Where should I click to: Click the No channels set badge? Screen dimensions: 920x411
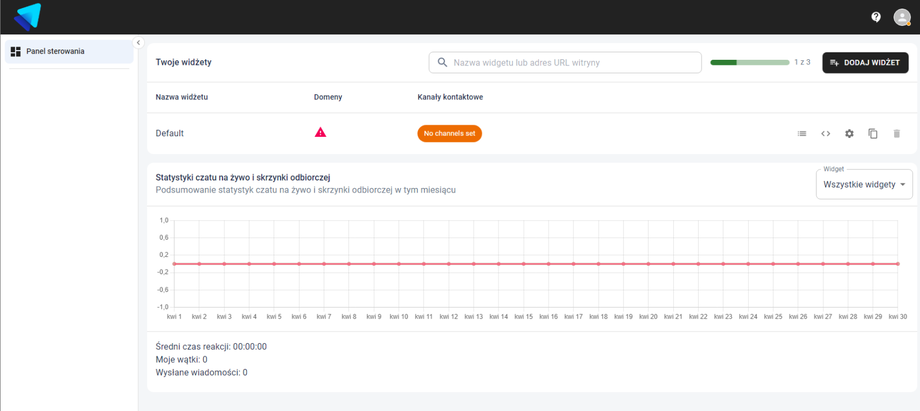tap(449, 133)
